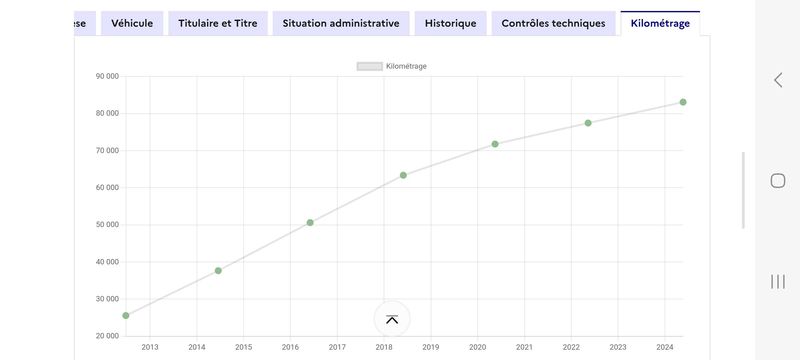Click the partially hidden leftmost tab
The width and height of the screenshot is (800, 360).
point(85,23)
